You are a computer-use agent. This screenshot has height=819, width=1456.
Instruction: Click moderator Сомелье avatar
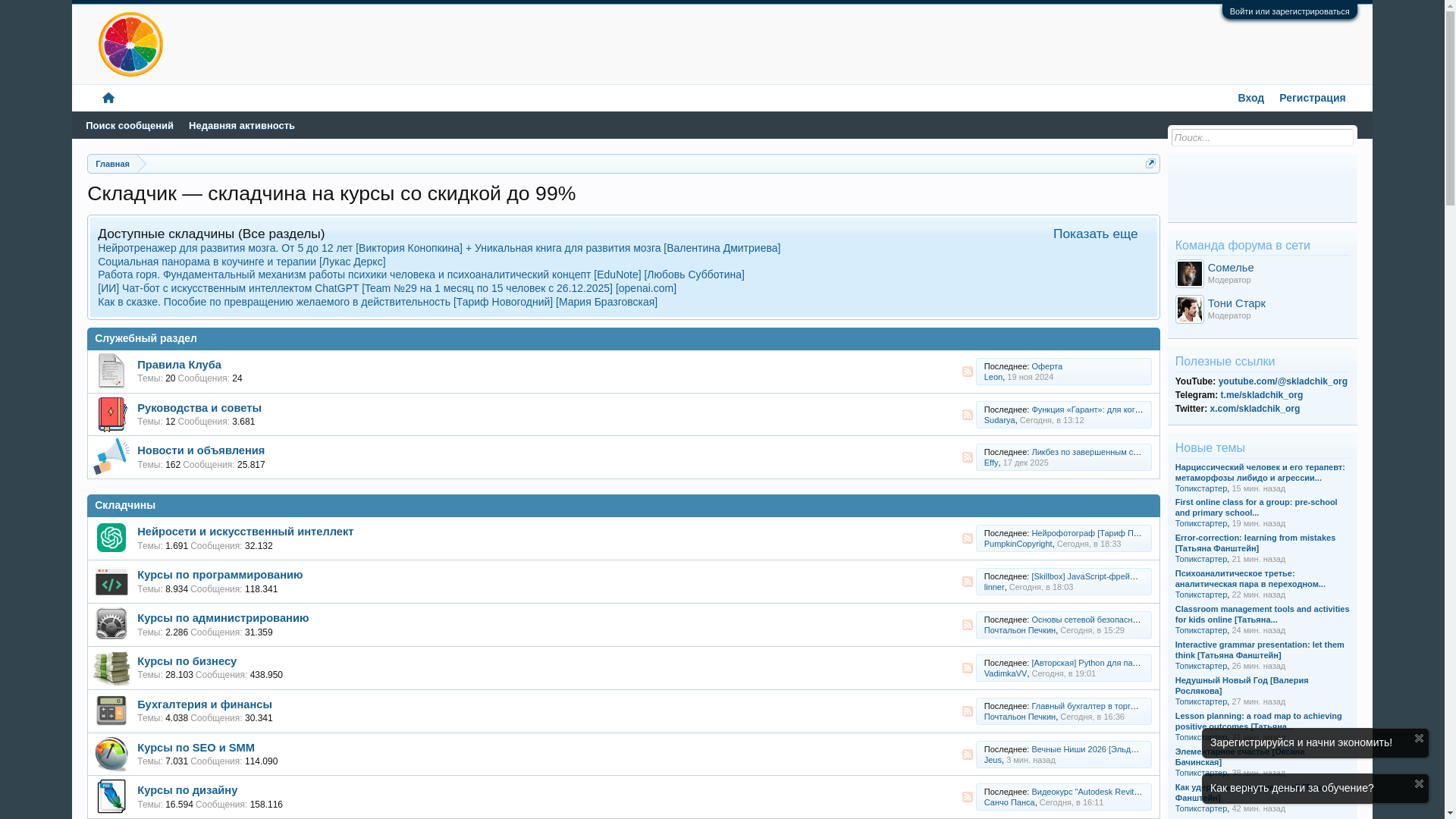point(1189,274)
